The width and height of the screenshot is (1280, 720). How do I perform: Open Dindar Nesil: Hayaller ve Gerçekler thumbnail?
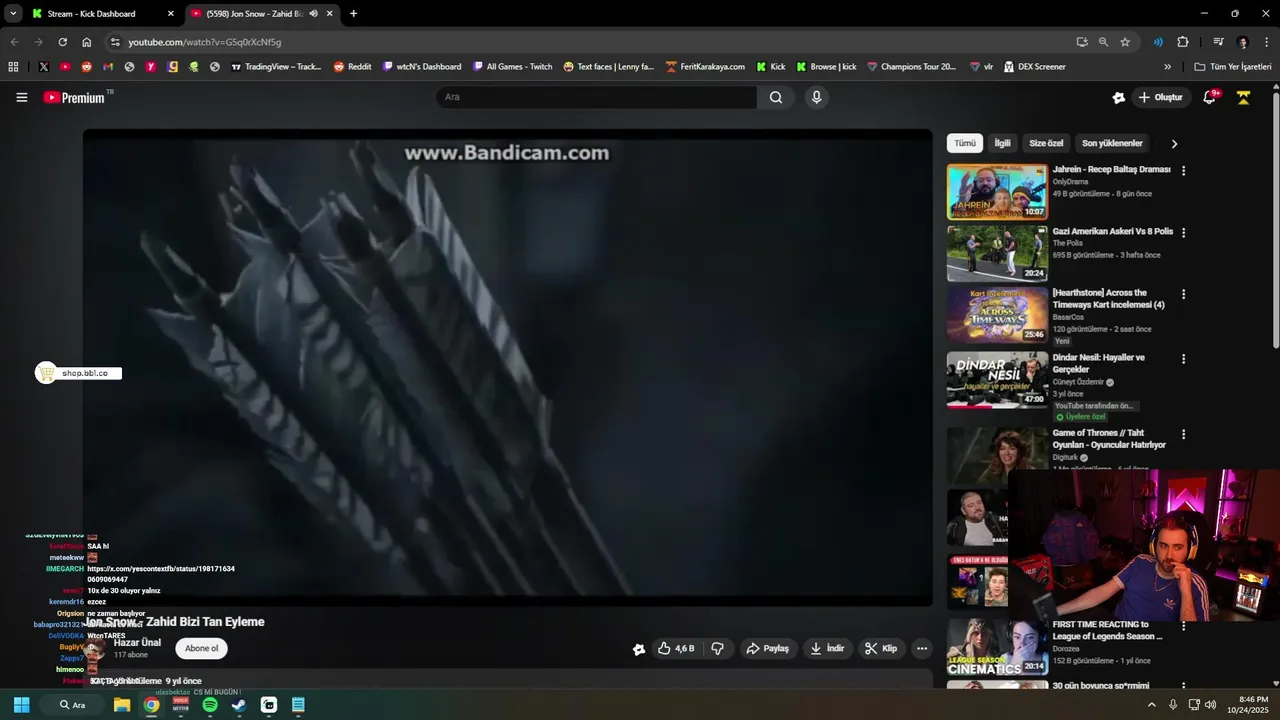pos(997,380)
